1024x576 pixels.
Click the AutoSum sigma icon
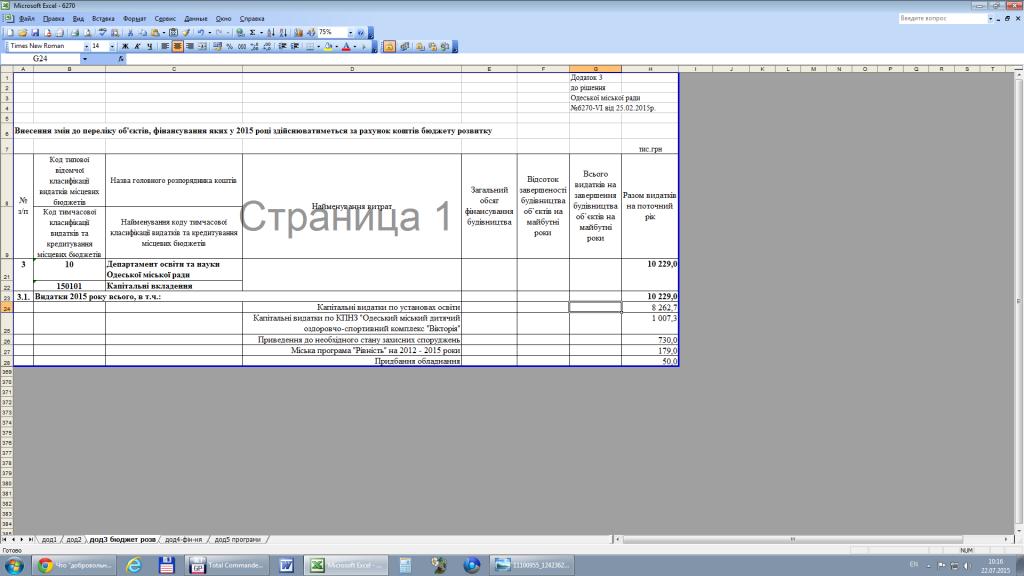(x=252, y=32)
